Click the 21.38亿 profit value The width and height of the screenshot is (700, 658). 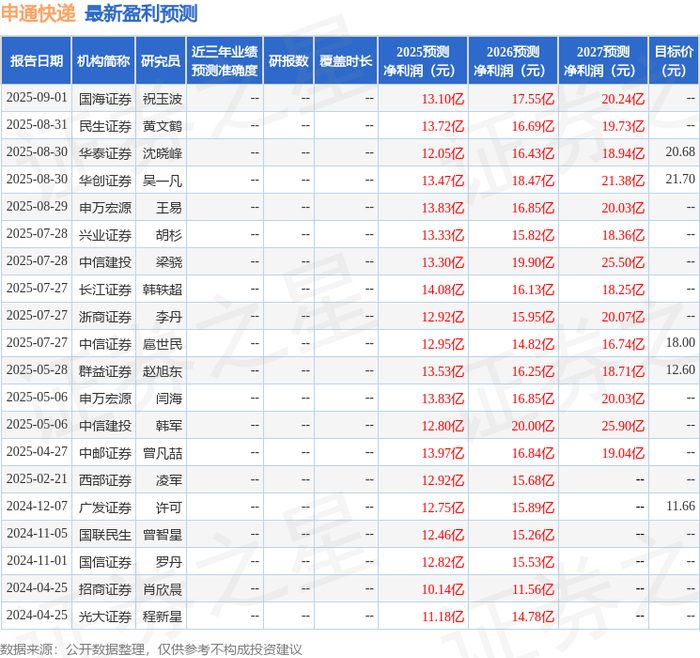[623, 180]
